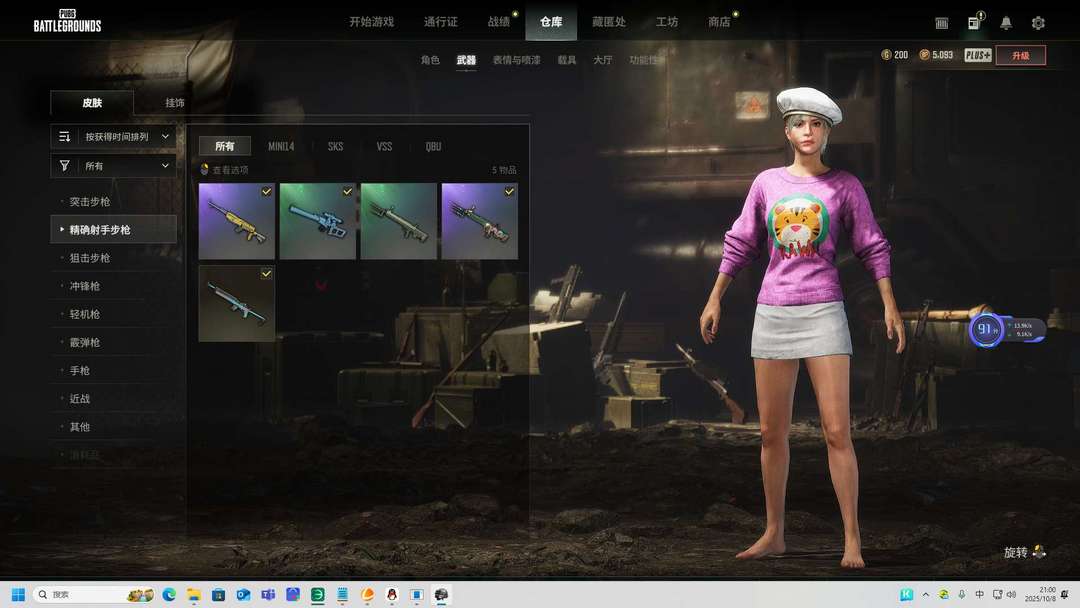Select the 手枪 category
Image resolution: width=1080 pixels, height=608 pixels.
coord(114,370)
